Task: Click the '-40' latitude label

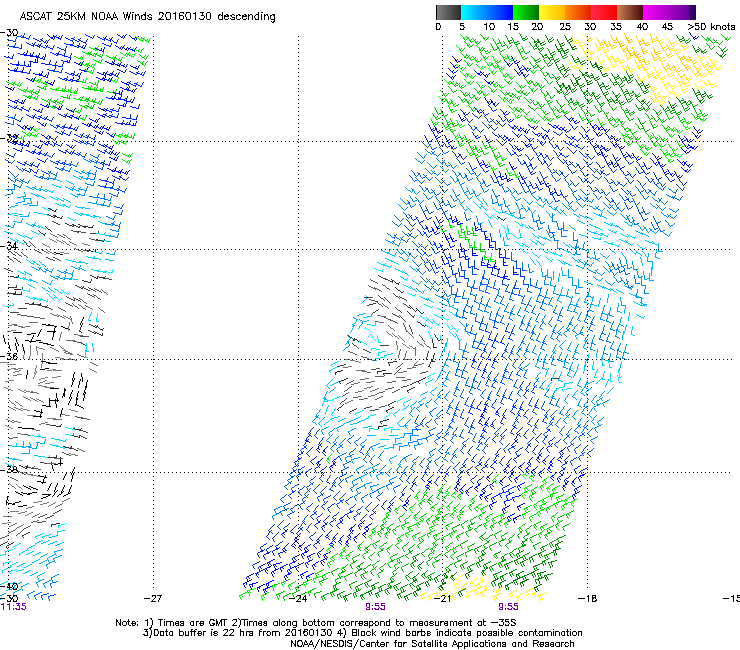Action: [x=10, y=587]
